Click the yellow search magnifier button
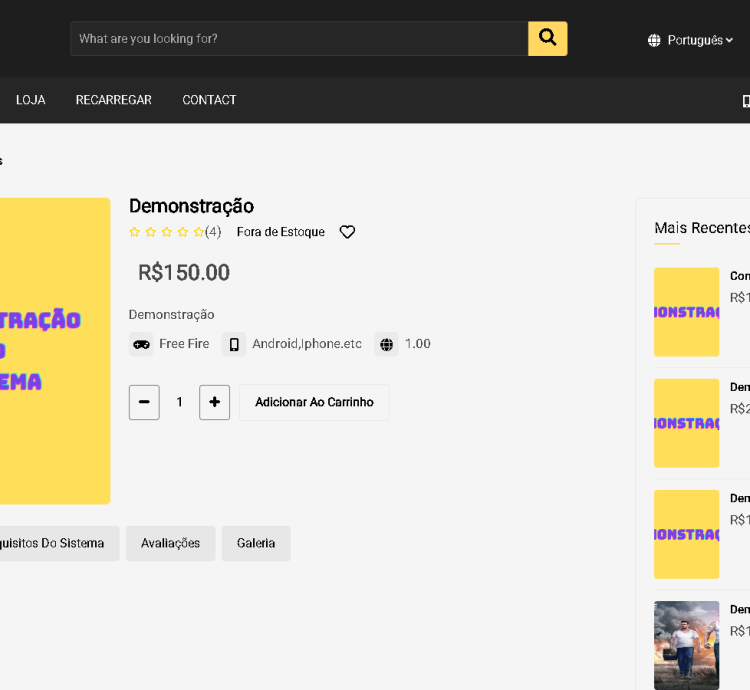750x690 pixels. pos(547,39)
